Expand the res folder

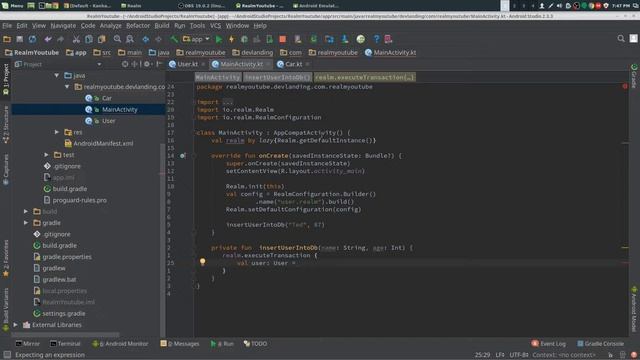[x=57, y=132]
